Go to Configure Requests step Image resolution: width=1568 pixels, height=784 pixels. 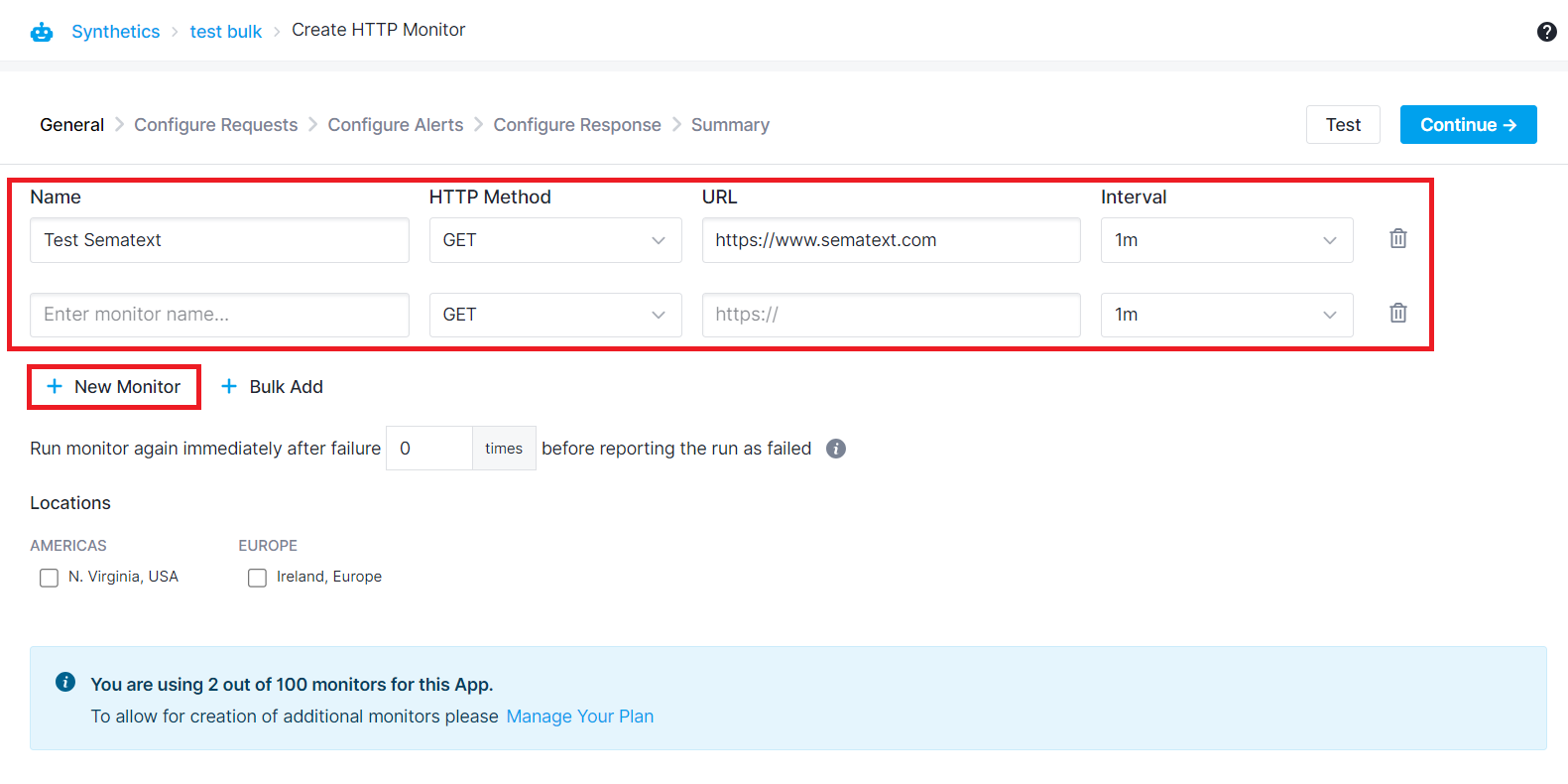point(216,125)
